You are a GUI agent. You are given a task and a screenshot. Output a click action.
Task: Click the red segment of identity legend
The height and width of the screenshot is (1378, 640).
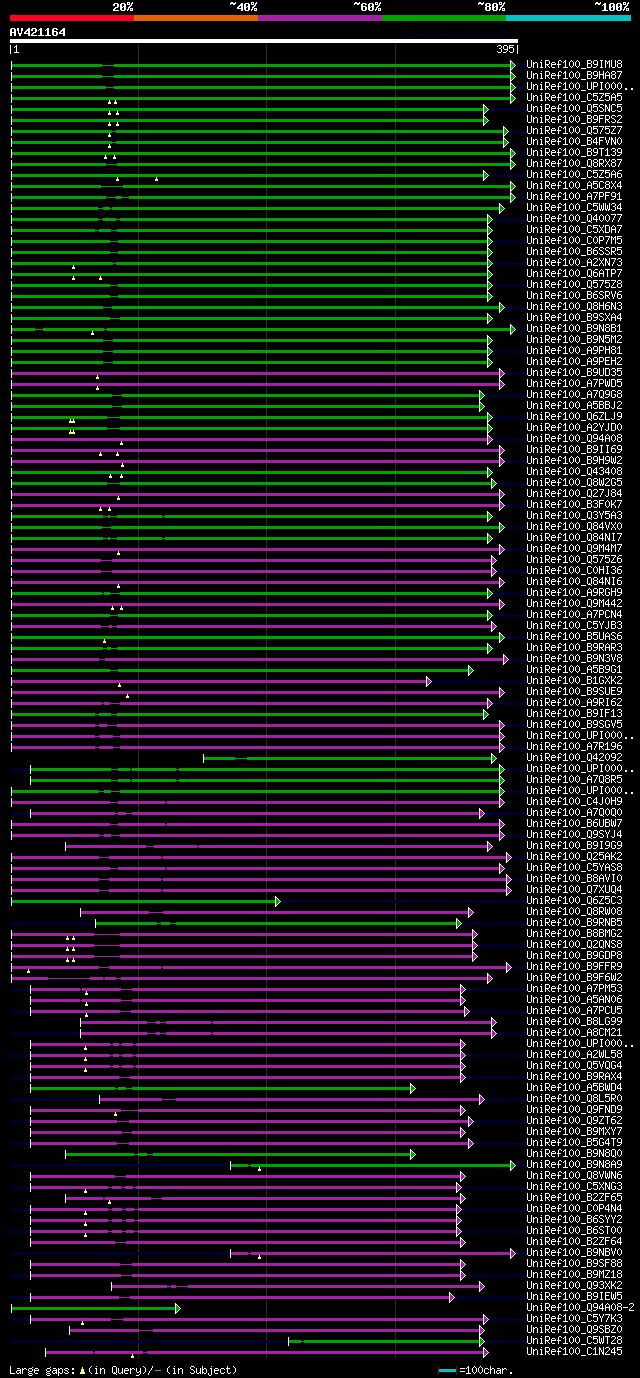point(71,18)
